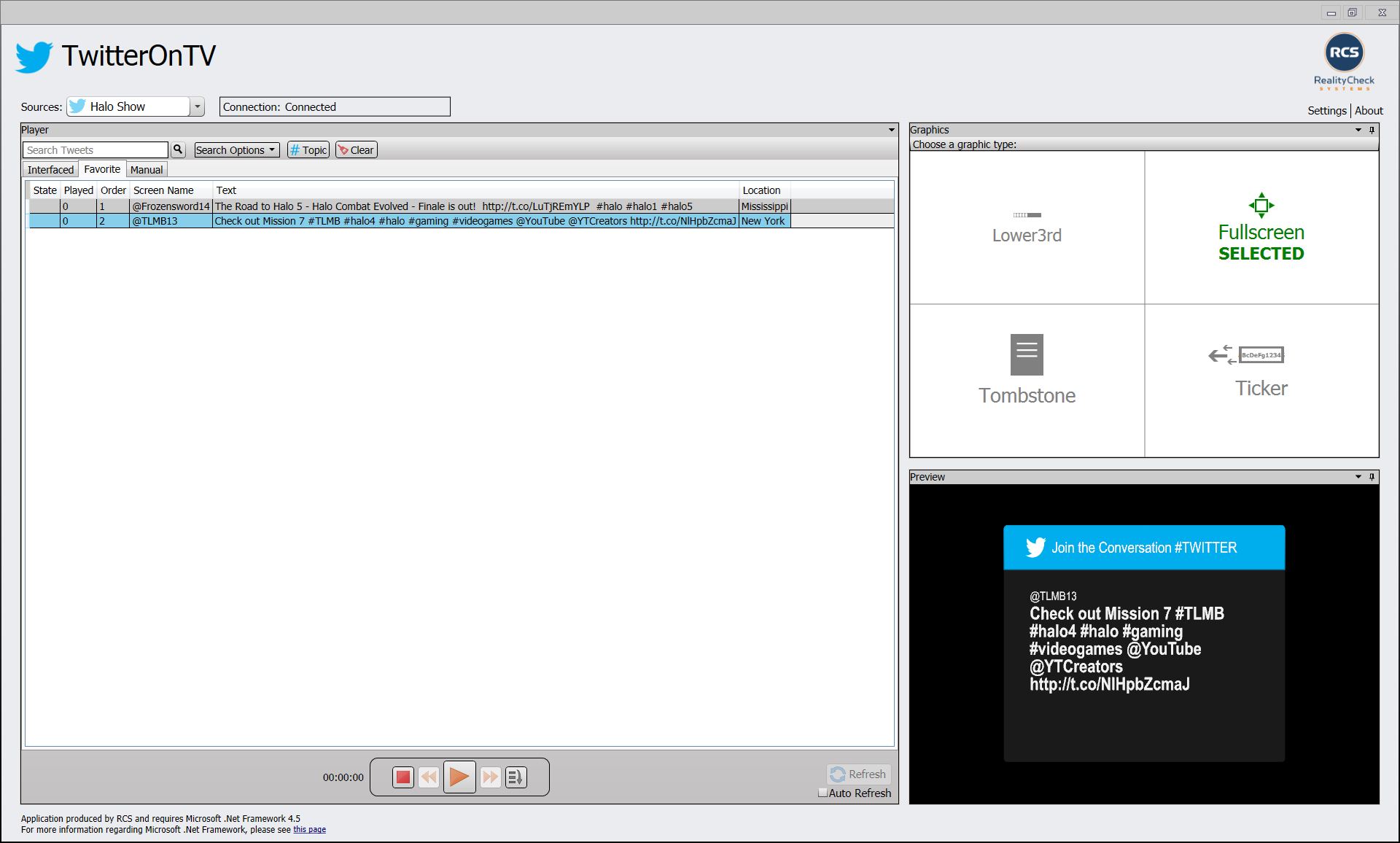The height and width of the screenshot is (843, 1400).
Task: Minimize the TwitterOnTV window
Action: 1331,12
